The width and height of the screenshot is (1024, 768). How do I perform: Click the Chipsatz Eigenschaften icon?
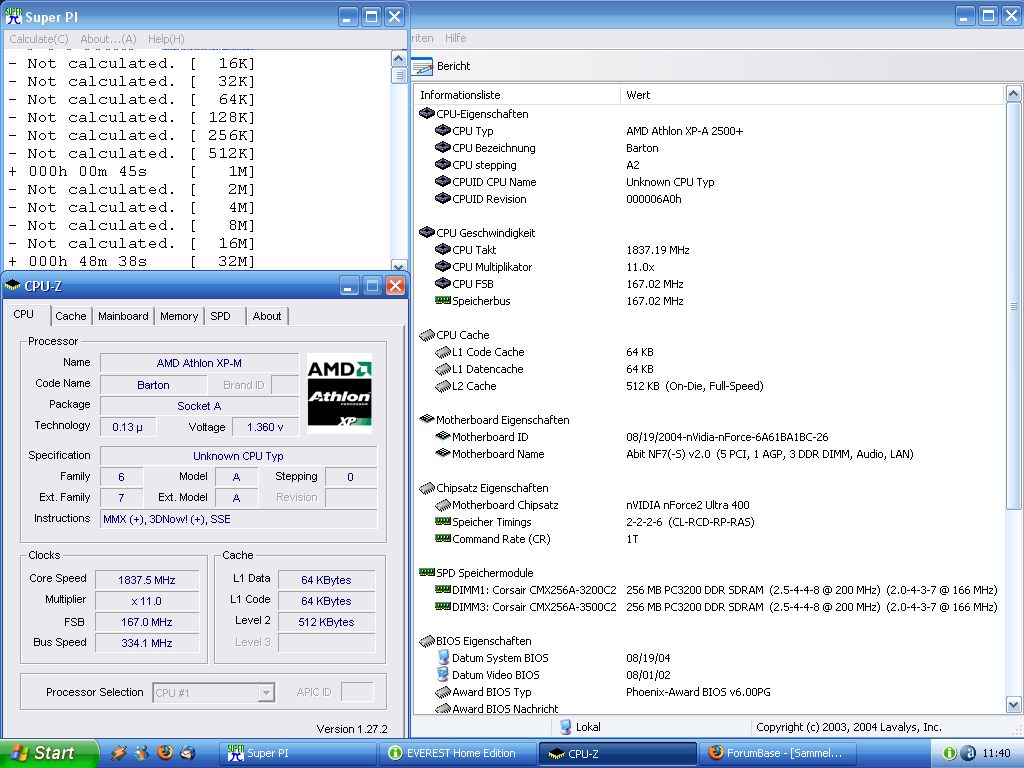coord(426,488)
